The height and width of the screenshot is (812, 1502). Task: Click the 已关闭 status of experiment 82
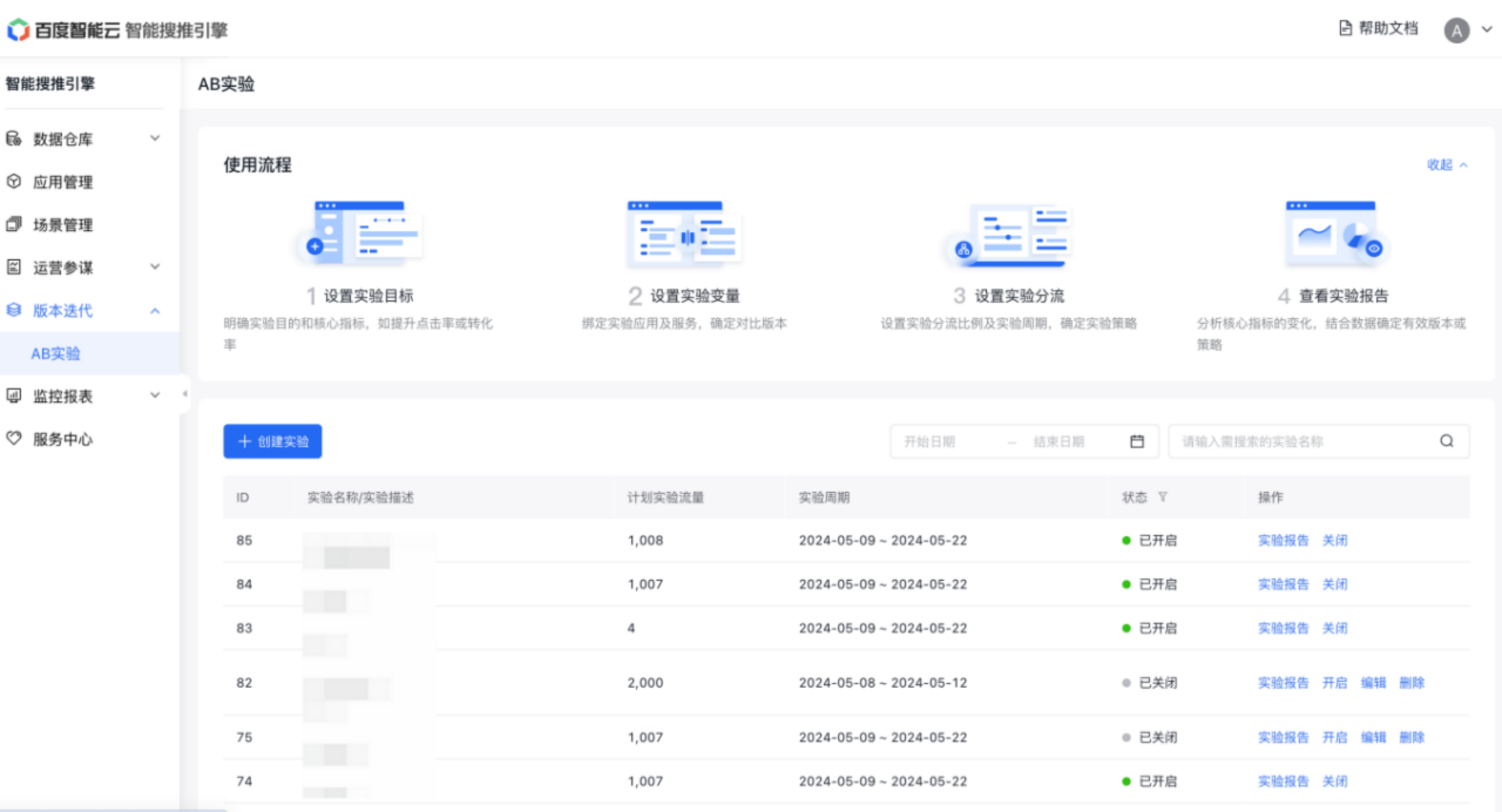pyautogui.click(x=1150, y=683)
